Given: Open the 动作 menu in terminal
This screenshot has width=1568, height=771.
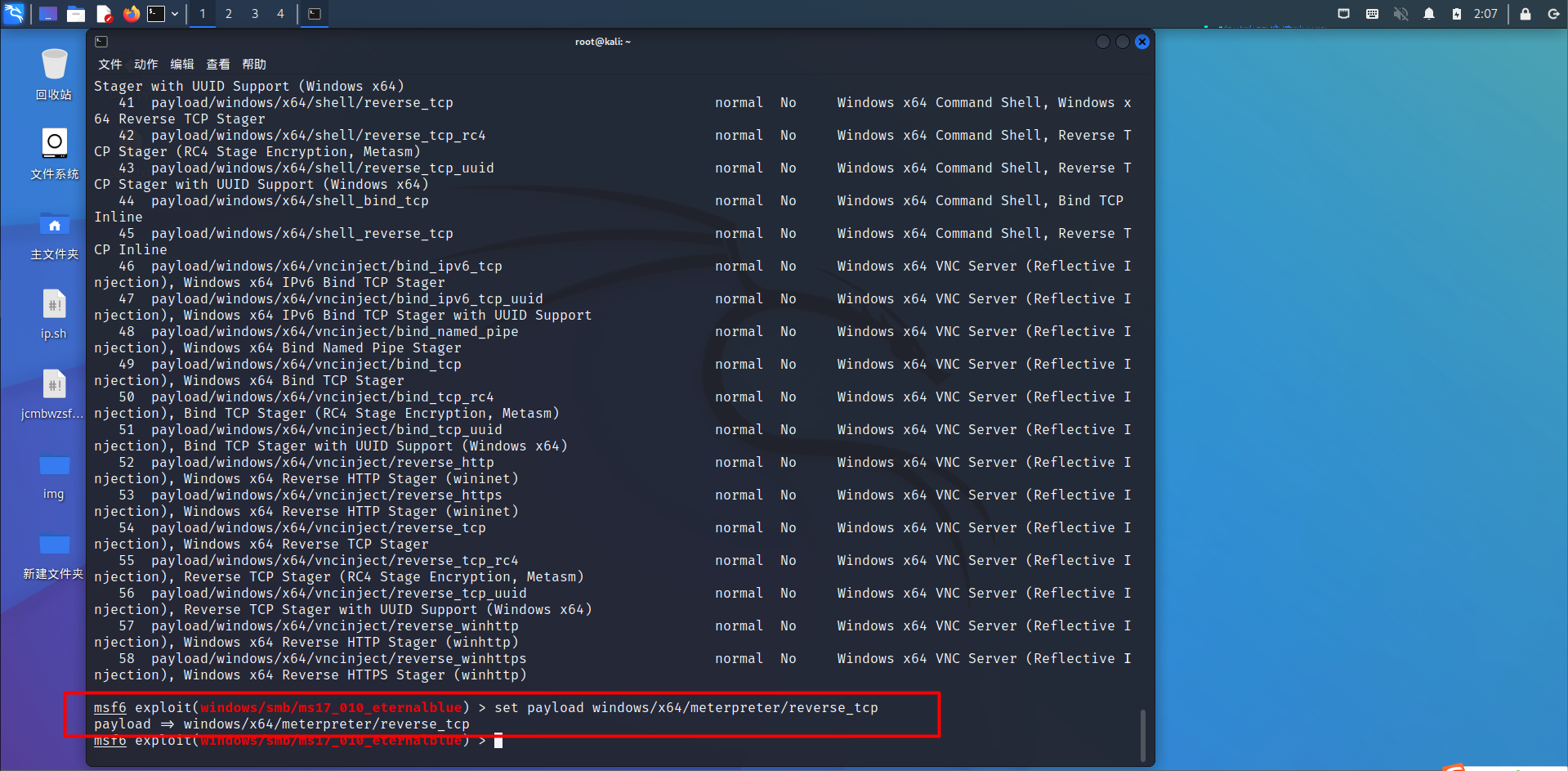Looking at the screenshot, I should point(146,65).
